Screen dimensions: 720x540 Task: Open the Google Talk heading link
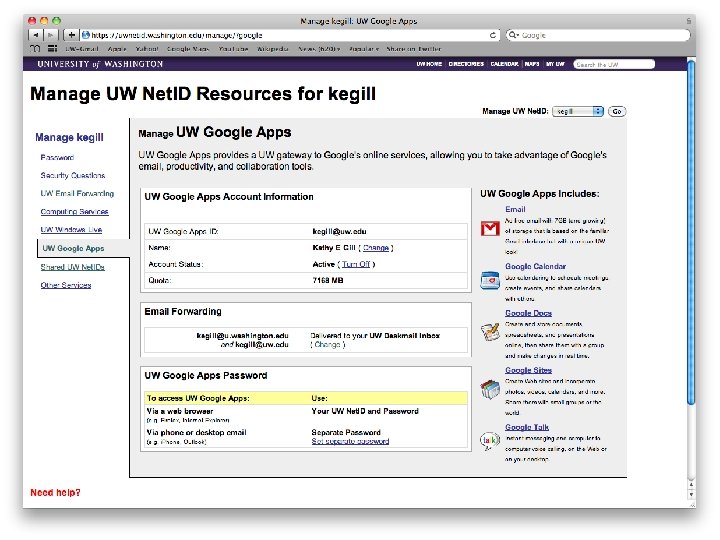pos(527,427)
